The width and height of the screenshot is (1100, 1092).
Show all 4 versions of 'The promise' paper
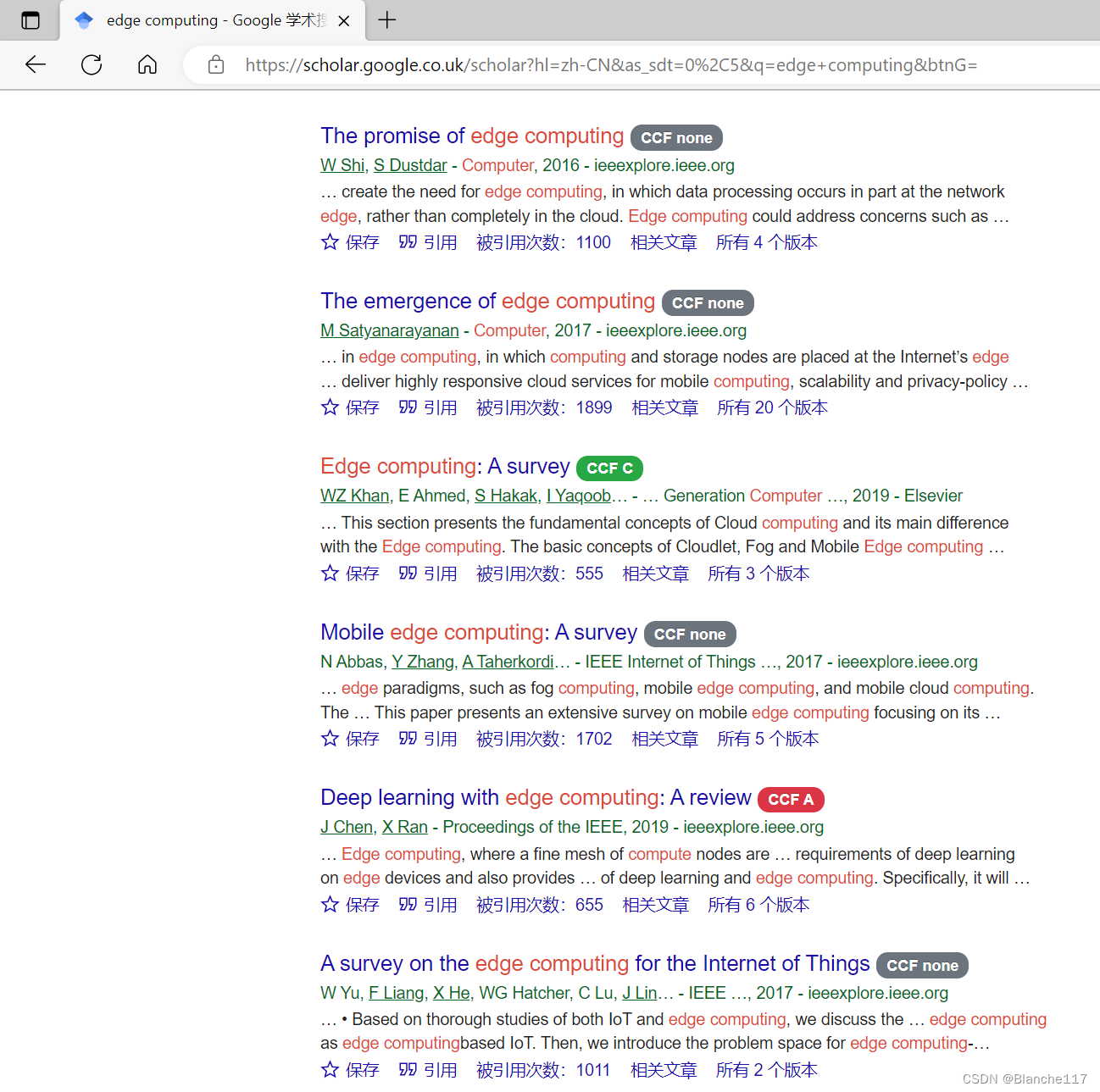tap(767, 242)
